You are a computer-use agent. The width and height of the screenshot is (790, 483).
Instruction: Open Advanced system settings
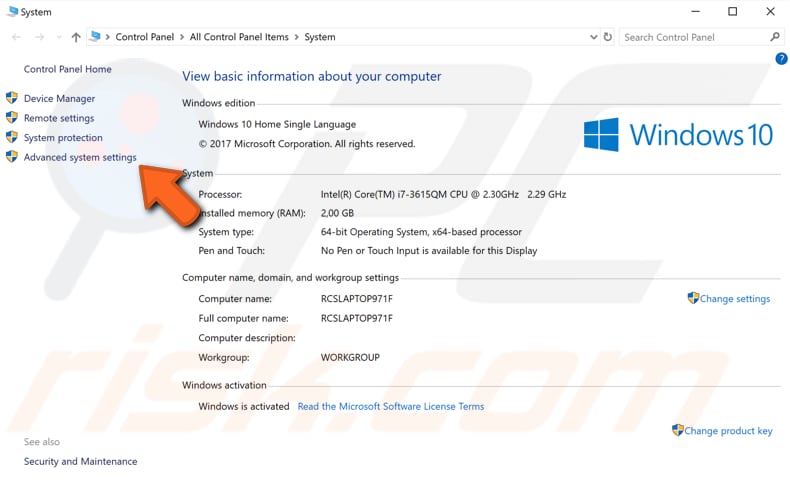(x=80, y=158)
